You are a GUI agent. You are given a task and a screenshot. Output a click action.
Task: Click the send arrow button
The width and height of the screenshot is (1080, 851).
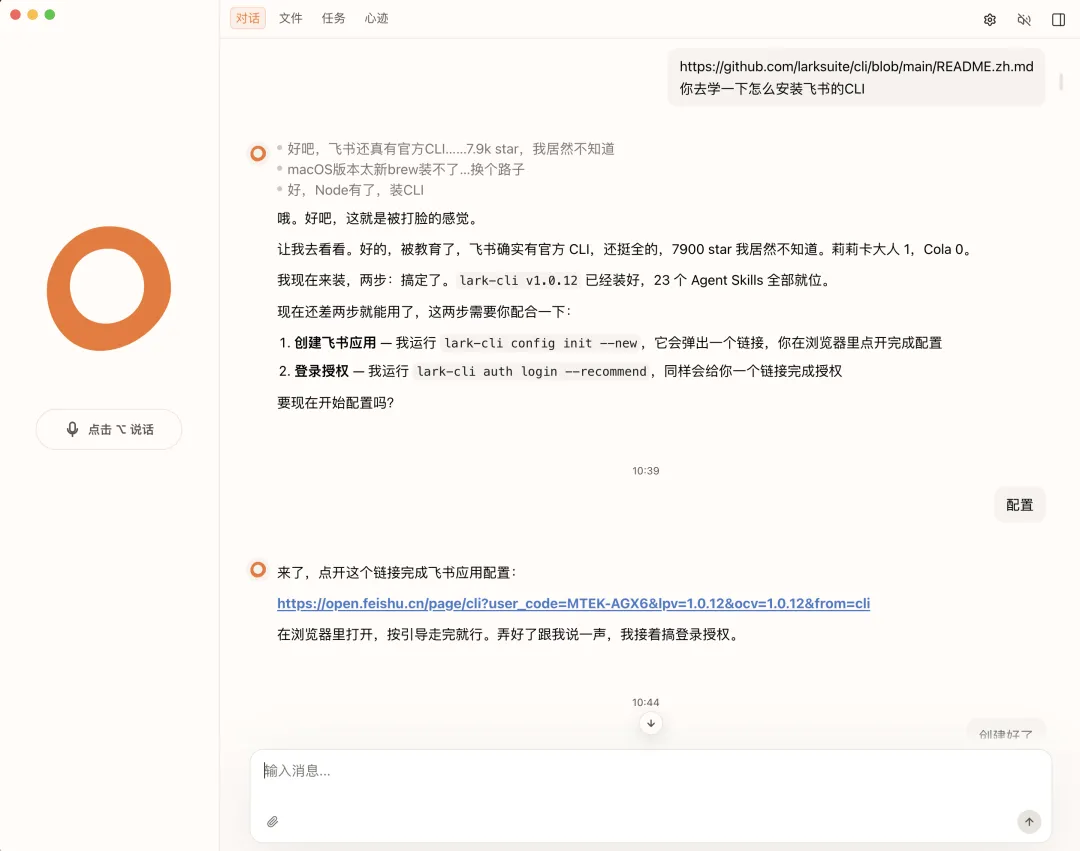tap(1029, 821)
